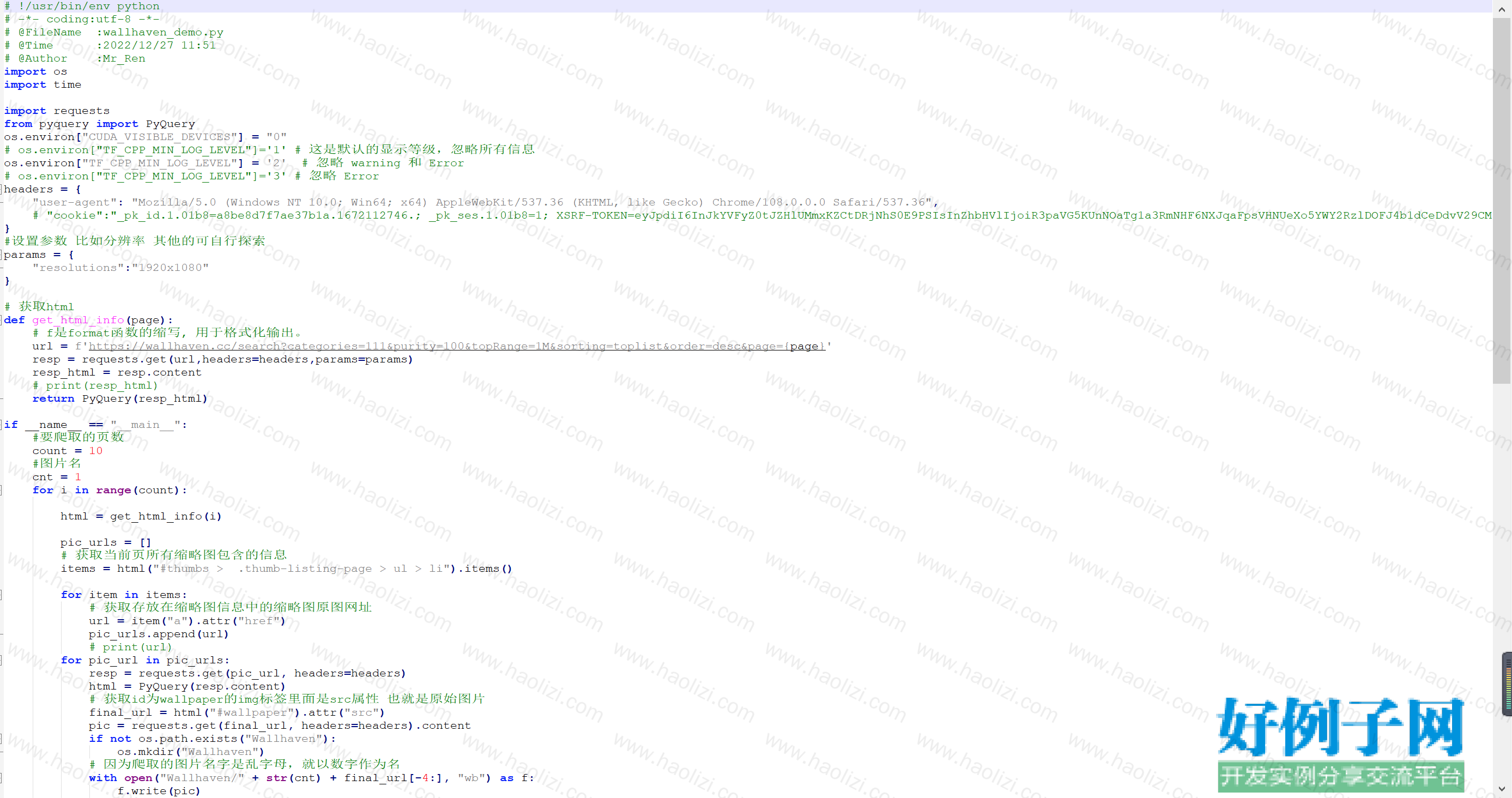Click the commented TF_CPP_MIN_LOG_LEVEL='3' line
This screenshot has height=798, width=1512.
(192, 176)
